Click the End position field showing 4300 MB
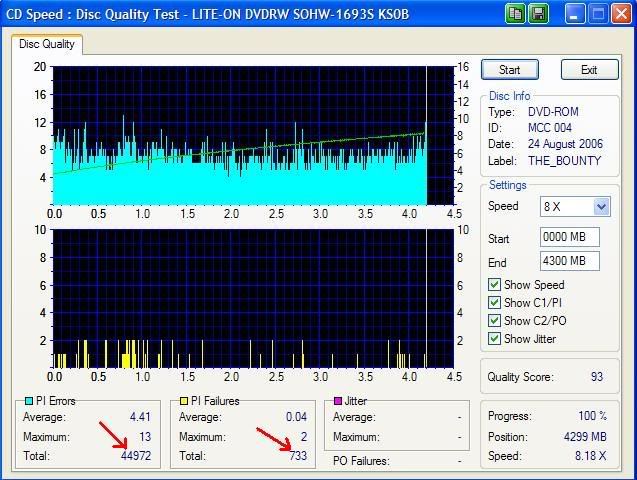Viewport: 637px width, 480px height. (x=569, y=261)
